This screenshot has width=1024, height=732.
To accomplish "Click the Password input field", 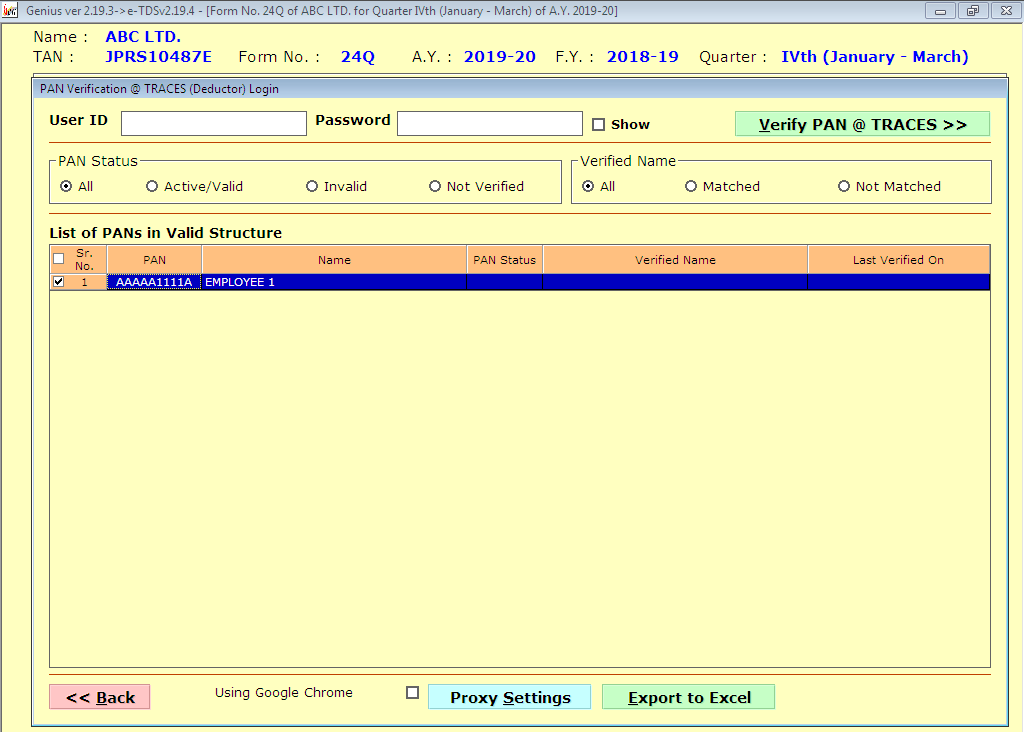I will coord(489,124).
